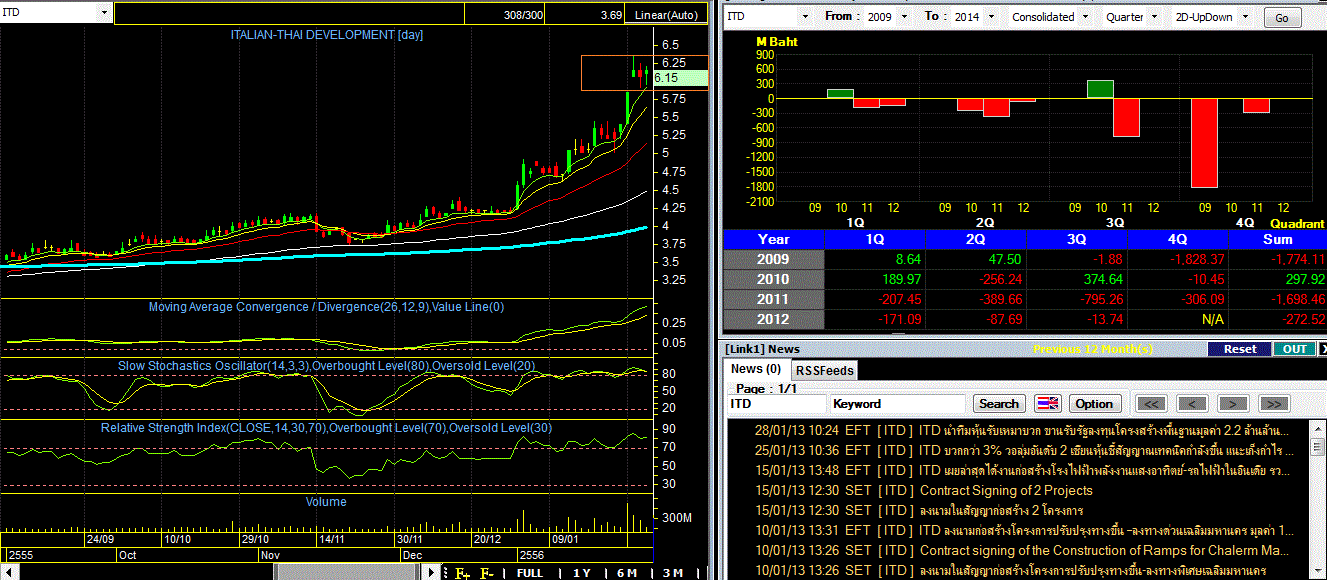Zoom in with the F+ icon

click(462, 573)
